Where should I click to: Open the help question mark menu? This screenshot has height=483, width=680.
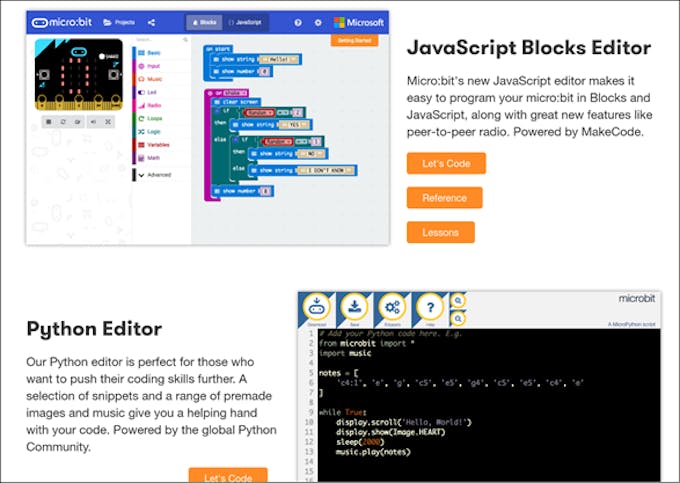298,23
